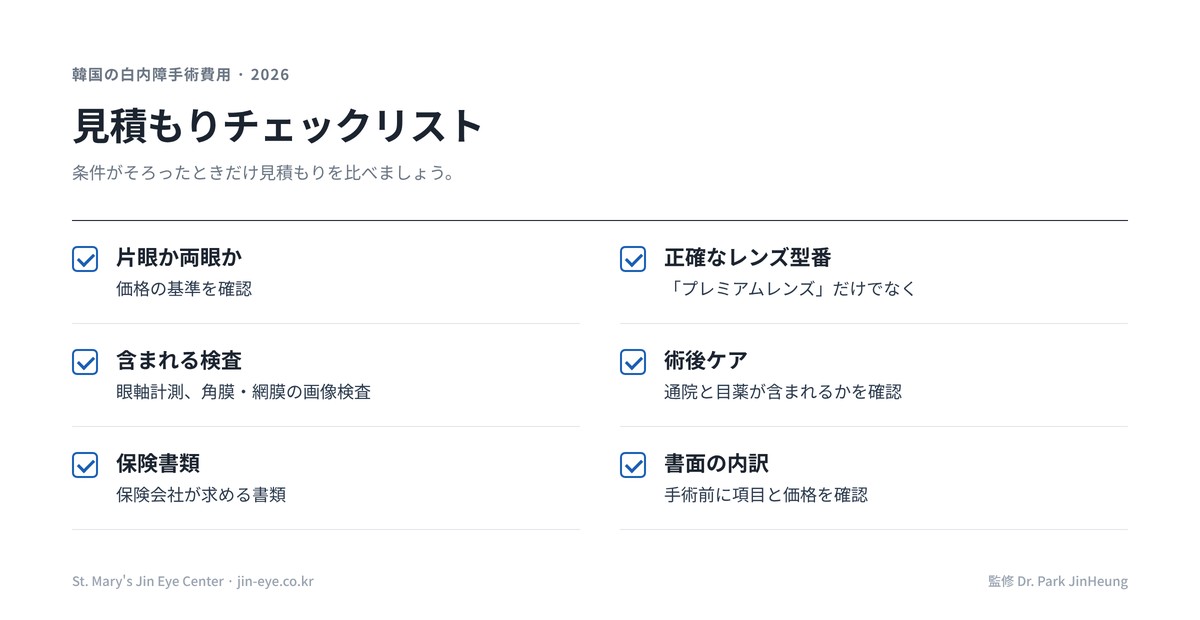Click the 見積もりチェックリスト main heading
The image size is (1200, 620).
click(278, 127)
